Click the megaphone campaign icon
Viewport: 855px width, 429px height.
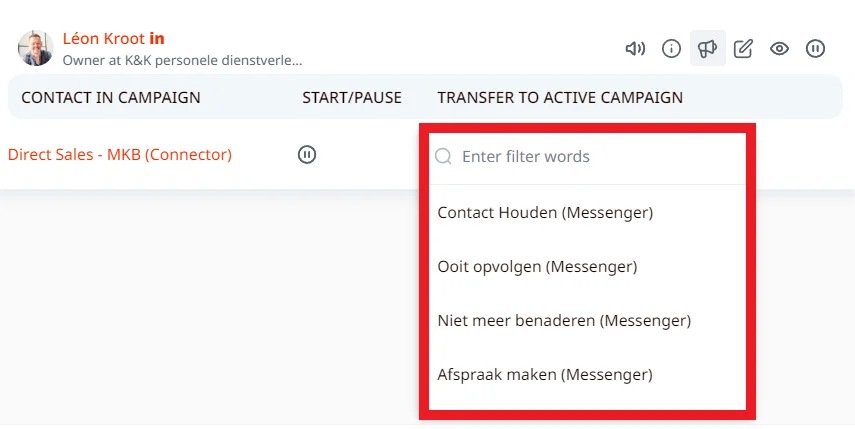click(x=708, y=48)
